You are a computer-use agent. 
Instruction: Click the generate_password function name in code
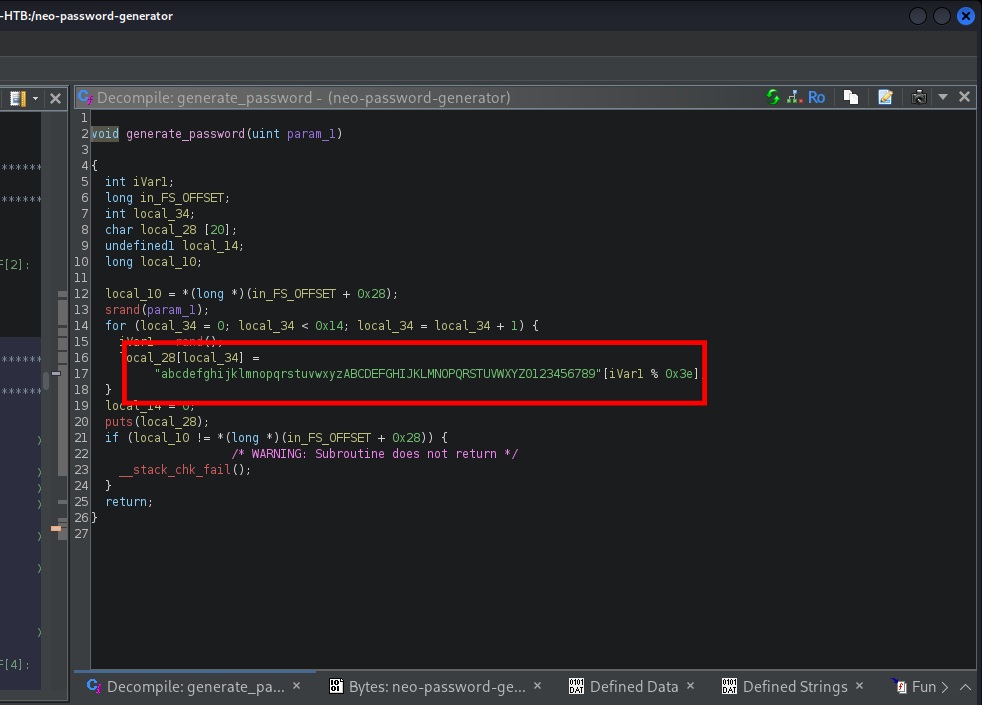point(183,134)
